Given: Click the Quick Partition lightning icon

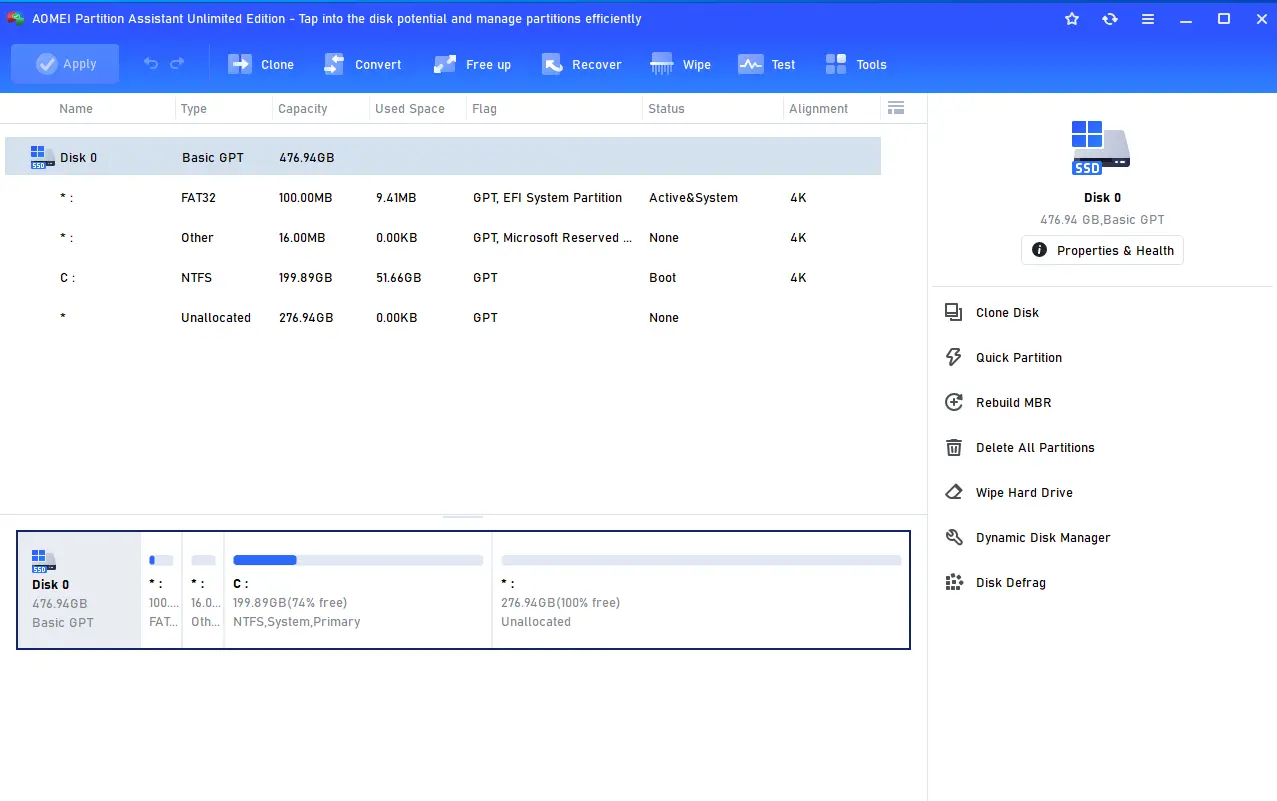Looking at the screenshot, I should (954, 357).
